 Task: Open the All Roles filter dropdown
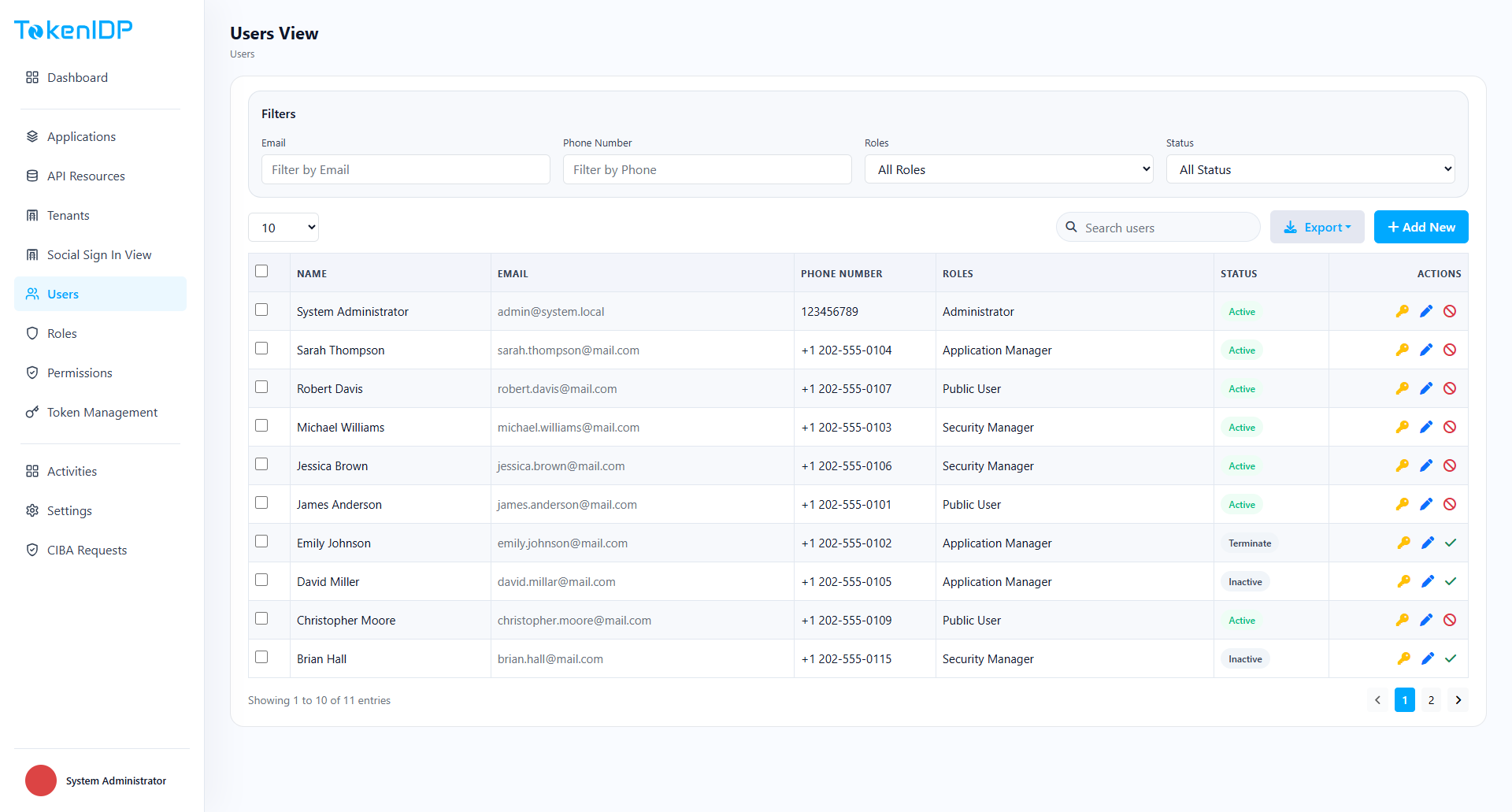pyautogui.click(x=1009, y=169)
